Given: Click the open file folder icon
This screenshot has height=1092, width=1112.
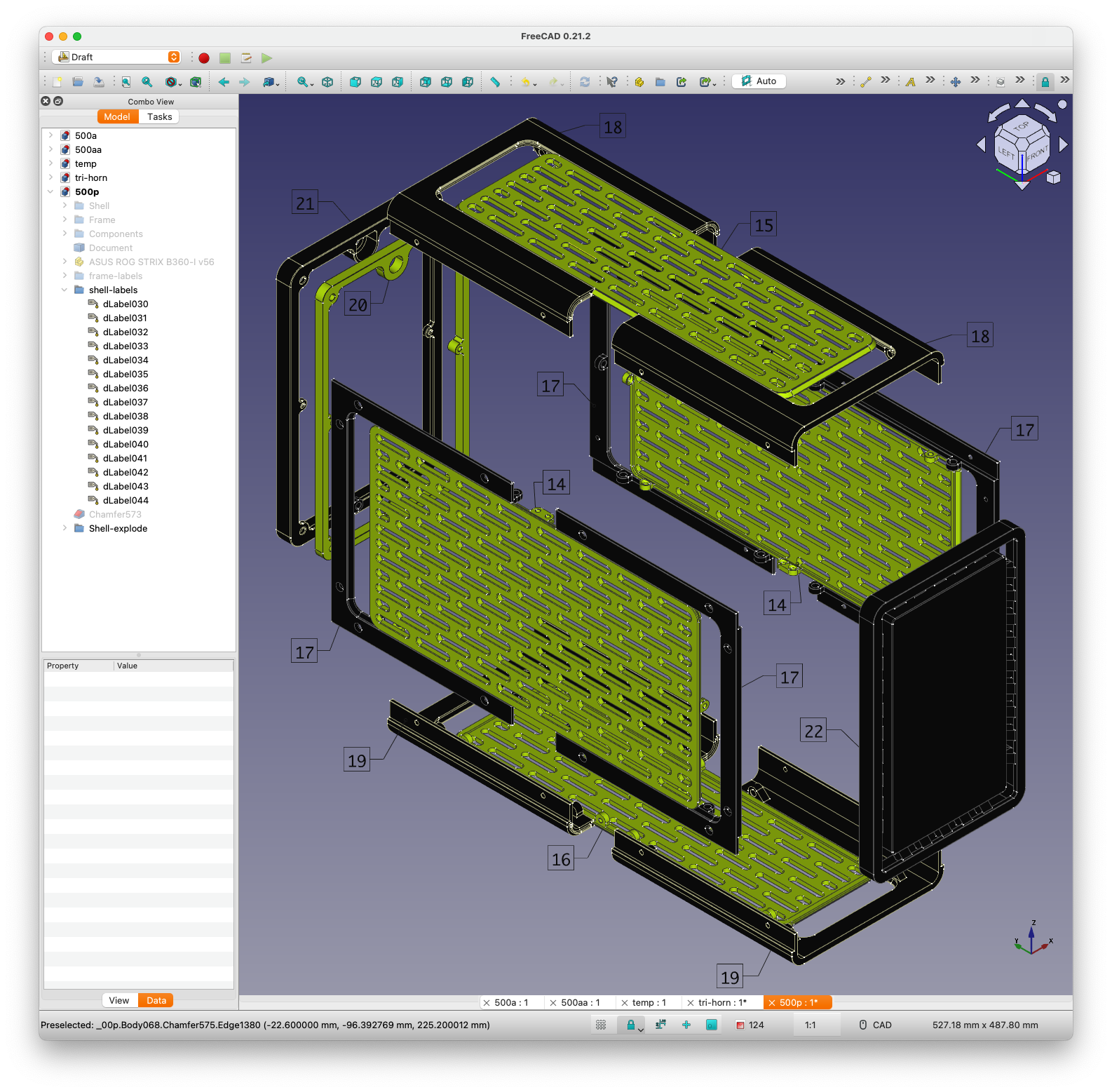Looking at the screenshot, I should (x=78, y=82).
